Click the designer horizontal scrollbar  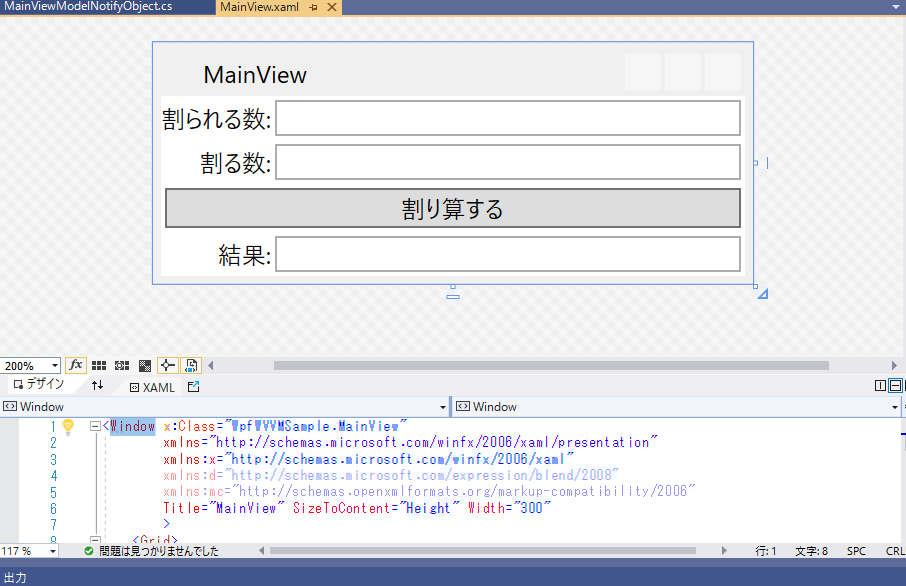(x=550, y=366)
